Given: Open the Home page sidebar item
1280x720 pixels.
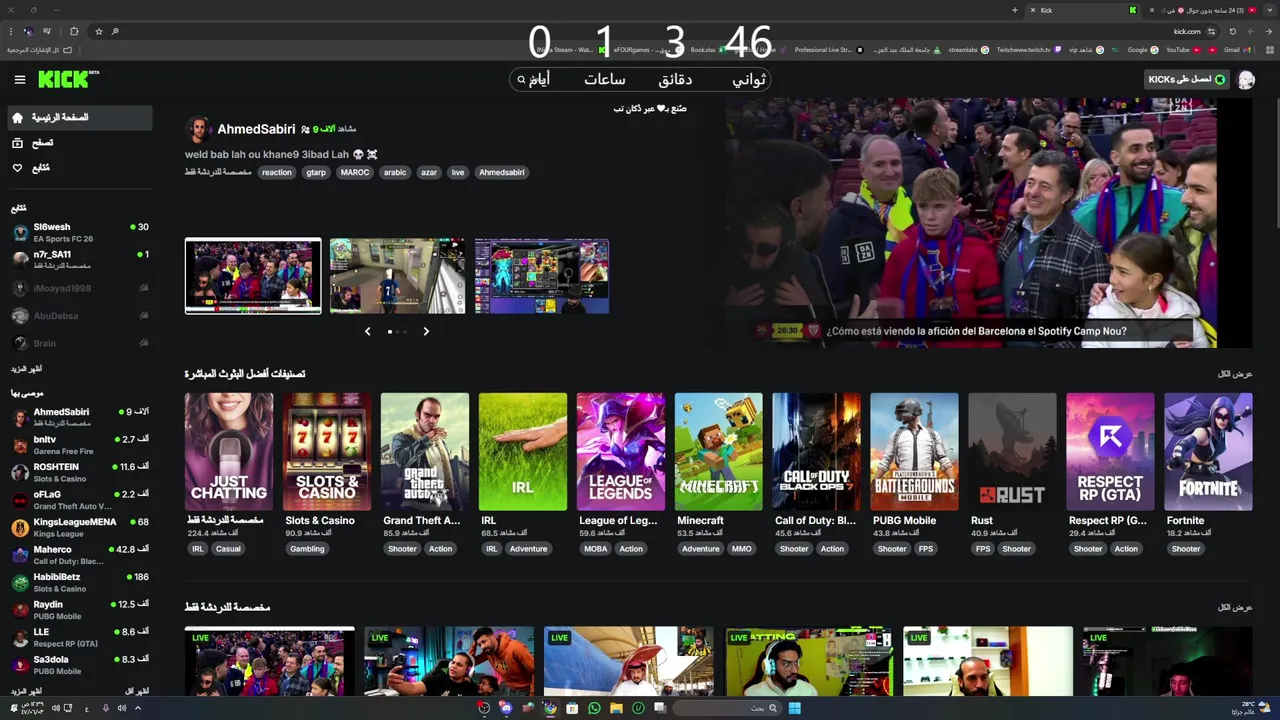Looking at the screenshot, I should pyautogui.click(x=79, y=118).
